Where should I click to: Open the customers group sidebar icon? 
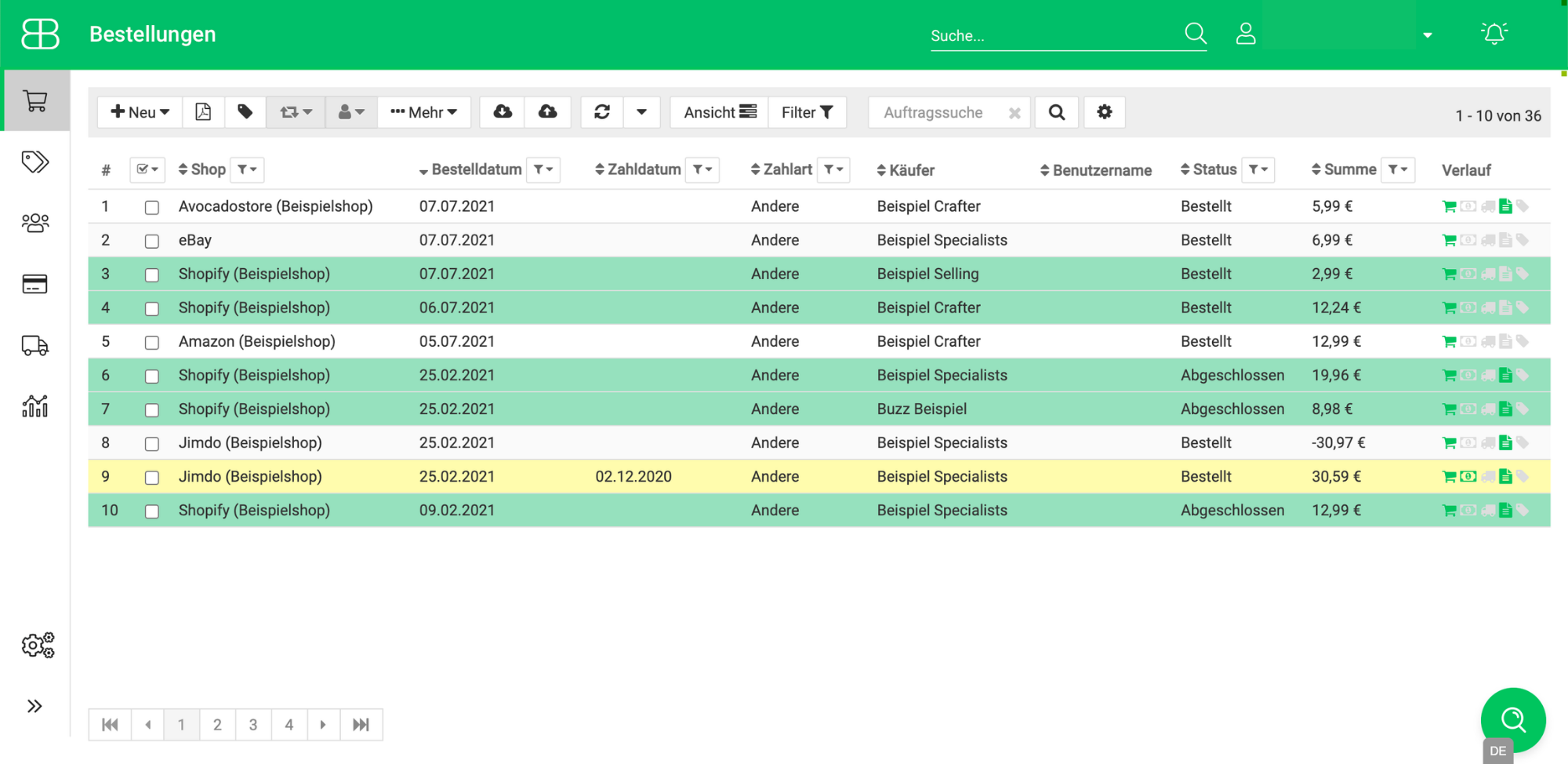[x=35, y=223]
